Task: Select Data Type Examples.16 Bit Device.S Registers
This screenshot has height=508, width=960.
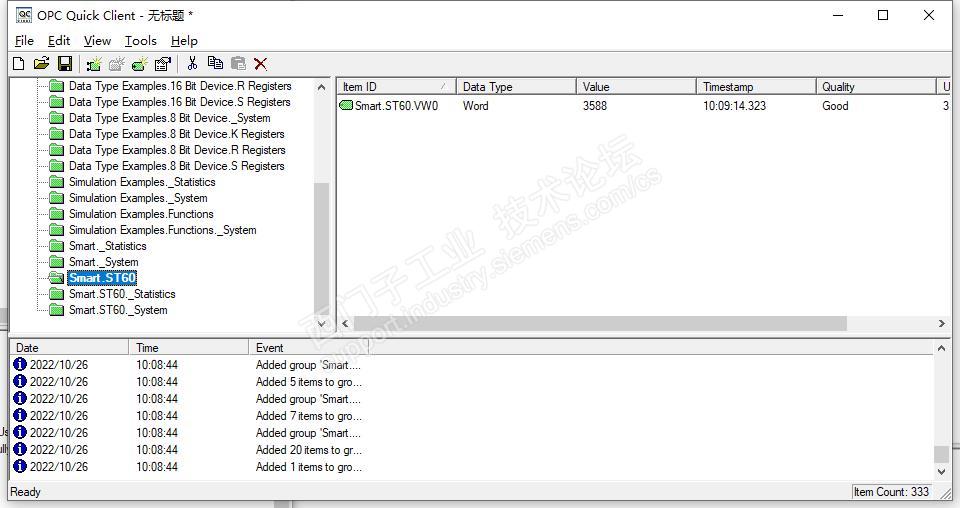Action: coord(179,102)
